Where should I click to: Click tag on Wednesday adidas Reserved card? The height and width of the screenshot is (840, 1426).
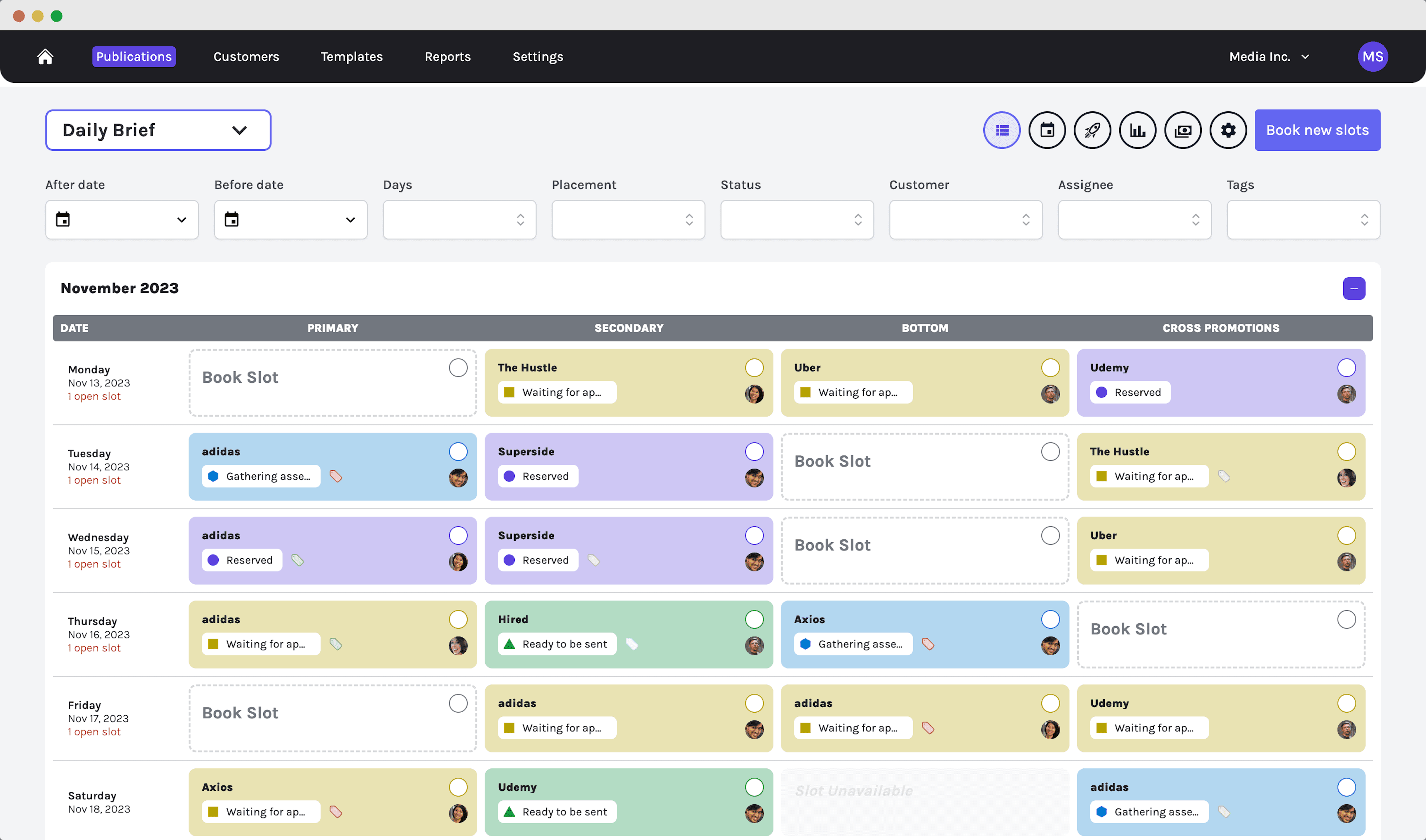[297, 560]
